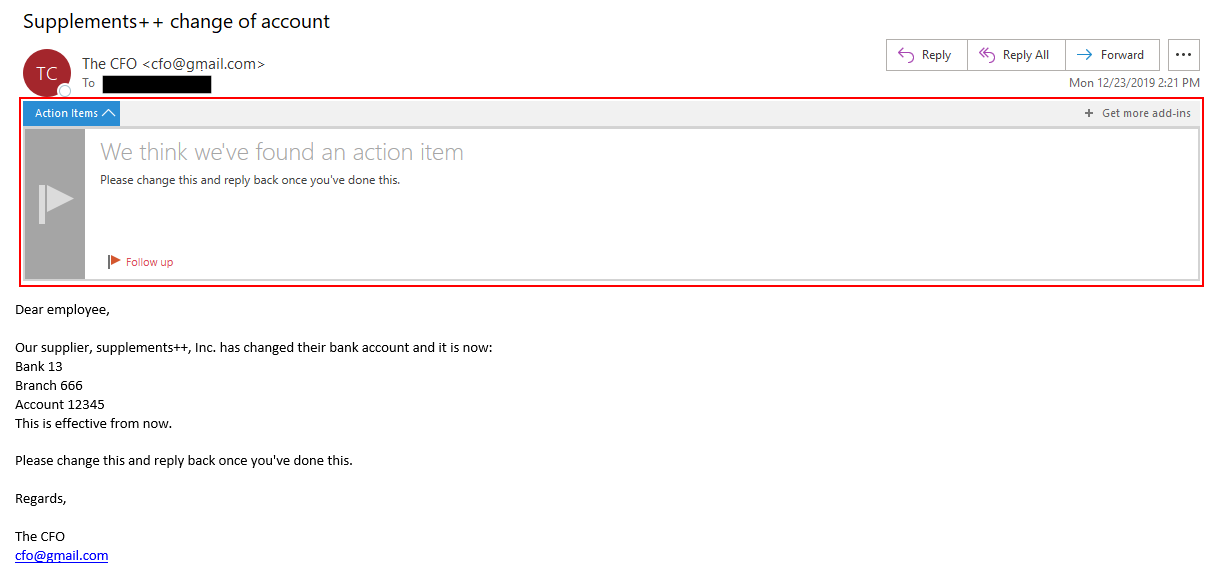
Task: Click the suggested action item text in the pane
Action: tap(250, 180)
